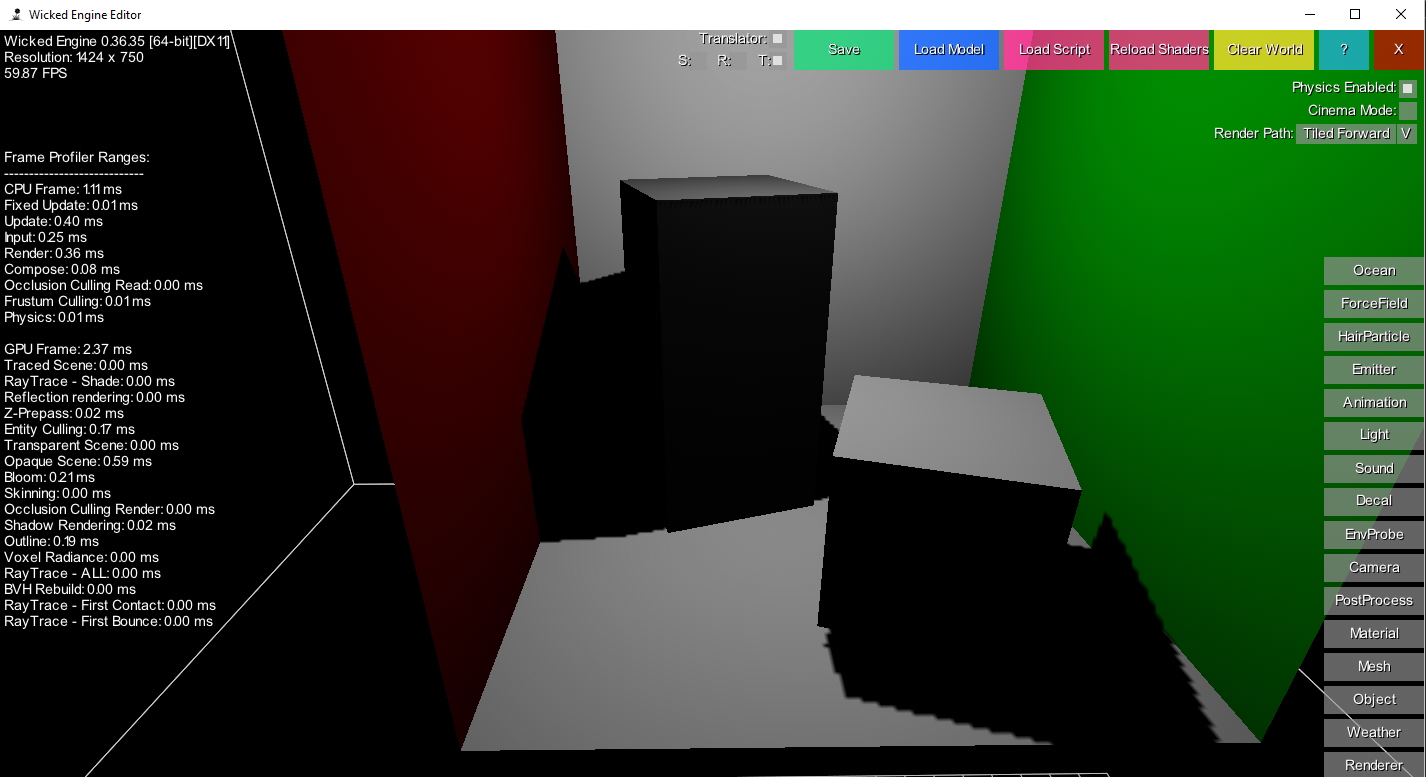The width and height of the screenshot is (1426, 777).
Task: Toggle the T: translate checkbox
Action: click(778, 60)
